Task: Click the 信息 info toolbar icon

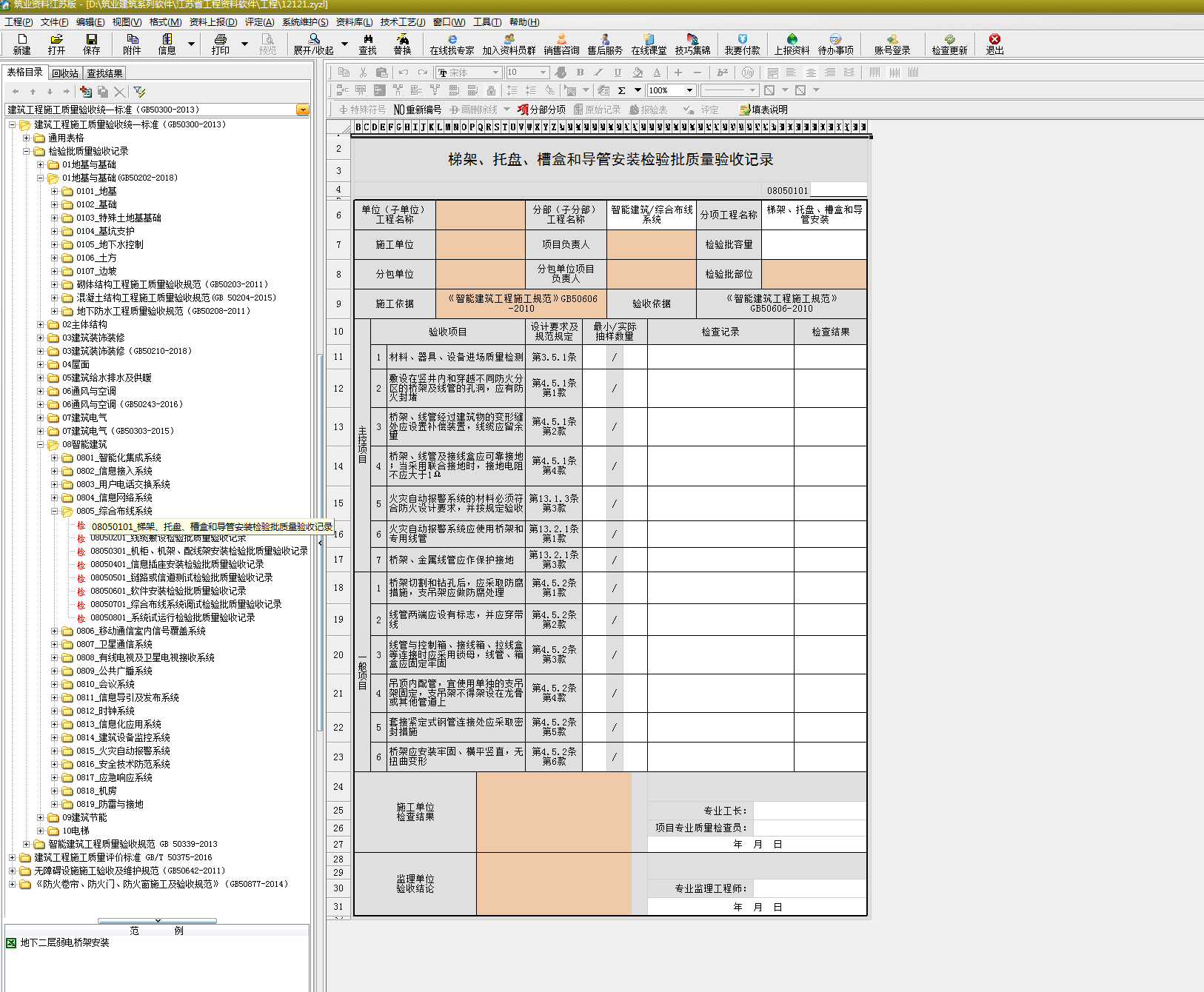Action: 167,44
